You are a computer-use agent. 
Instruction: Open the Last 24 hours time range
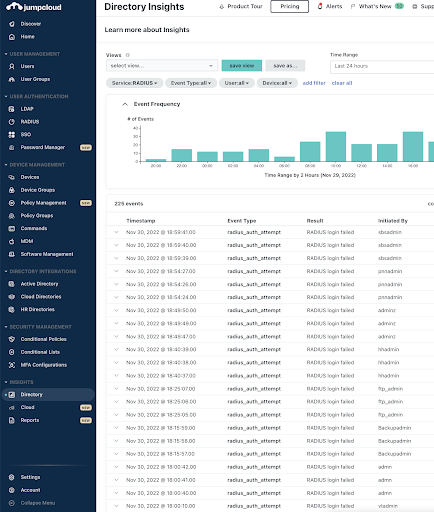pyautogui.click(x=382, y=66)
